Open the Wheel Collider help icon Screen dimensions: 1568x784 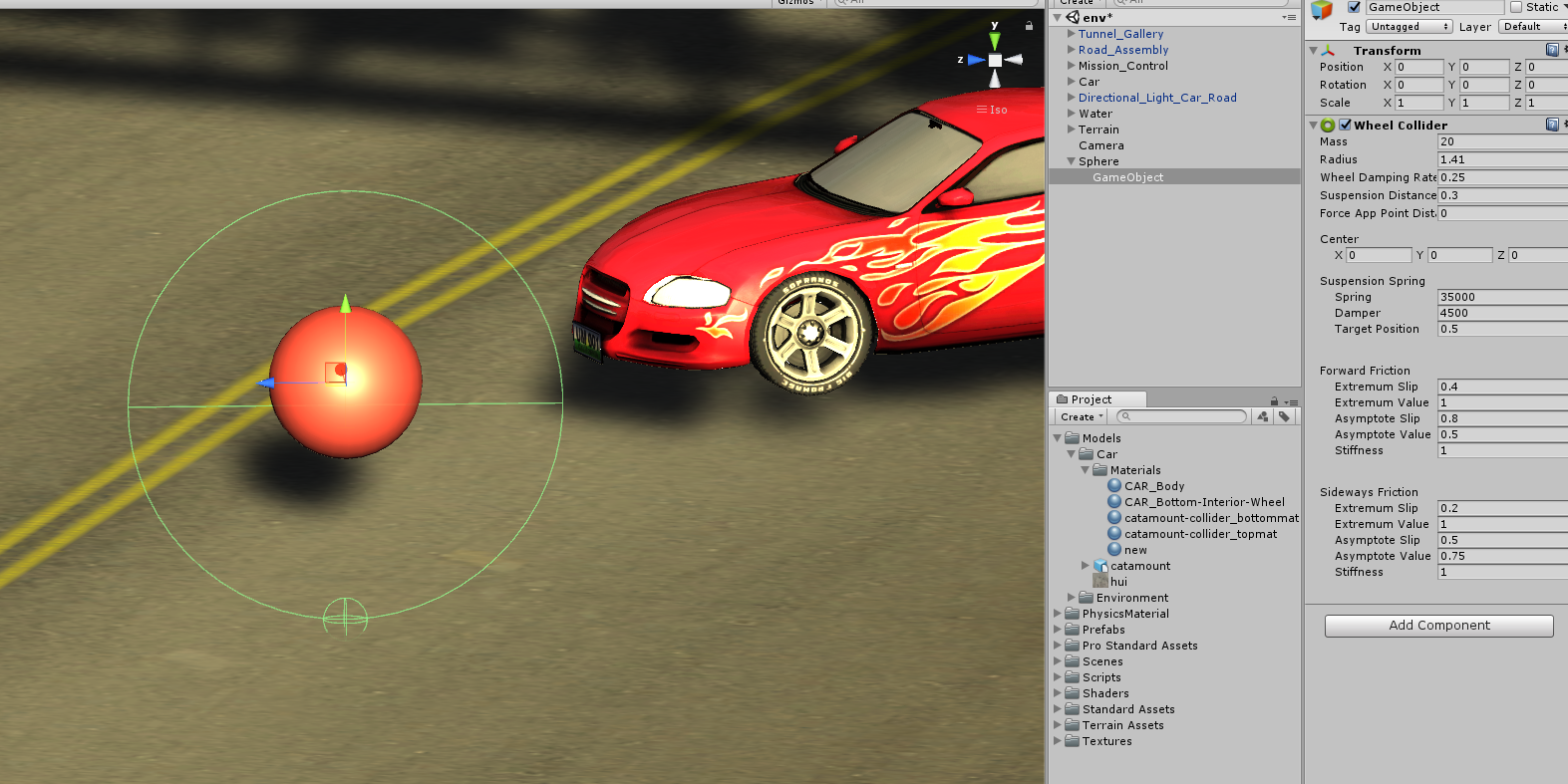1552,125
